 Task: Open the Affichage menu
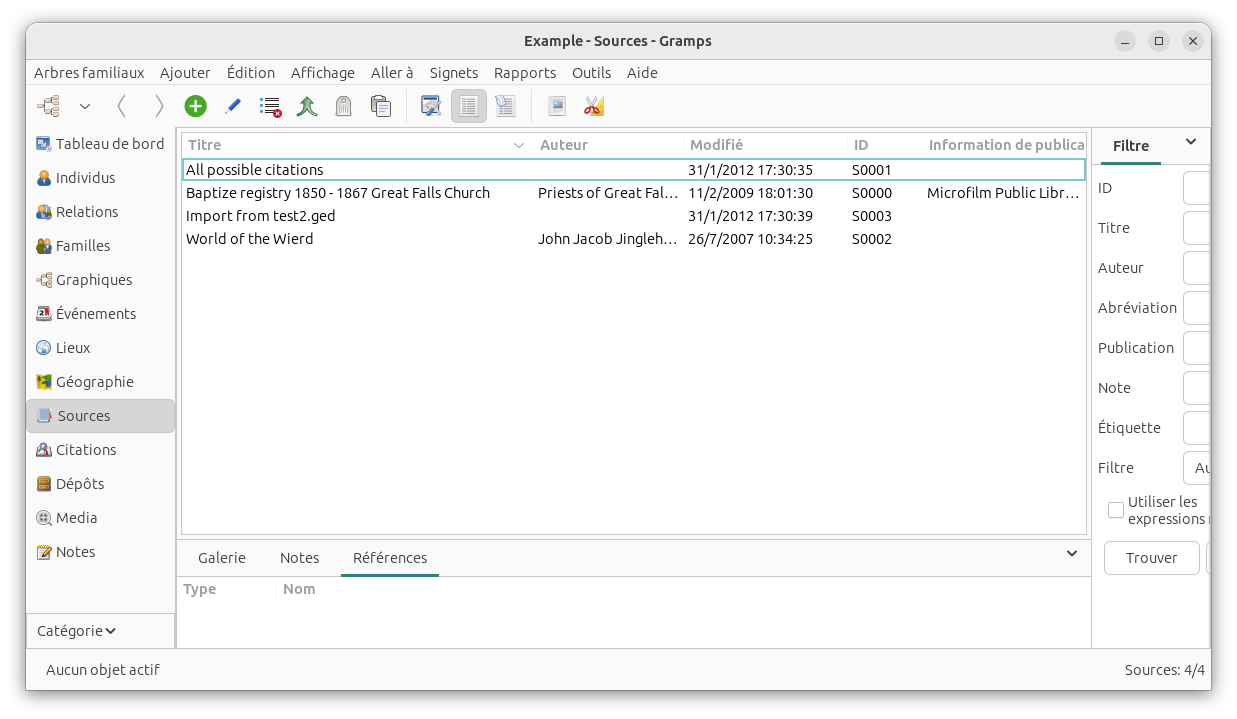[323, 73]
